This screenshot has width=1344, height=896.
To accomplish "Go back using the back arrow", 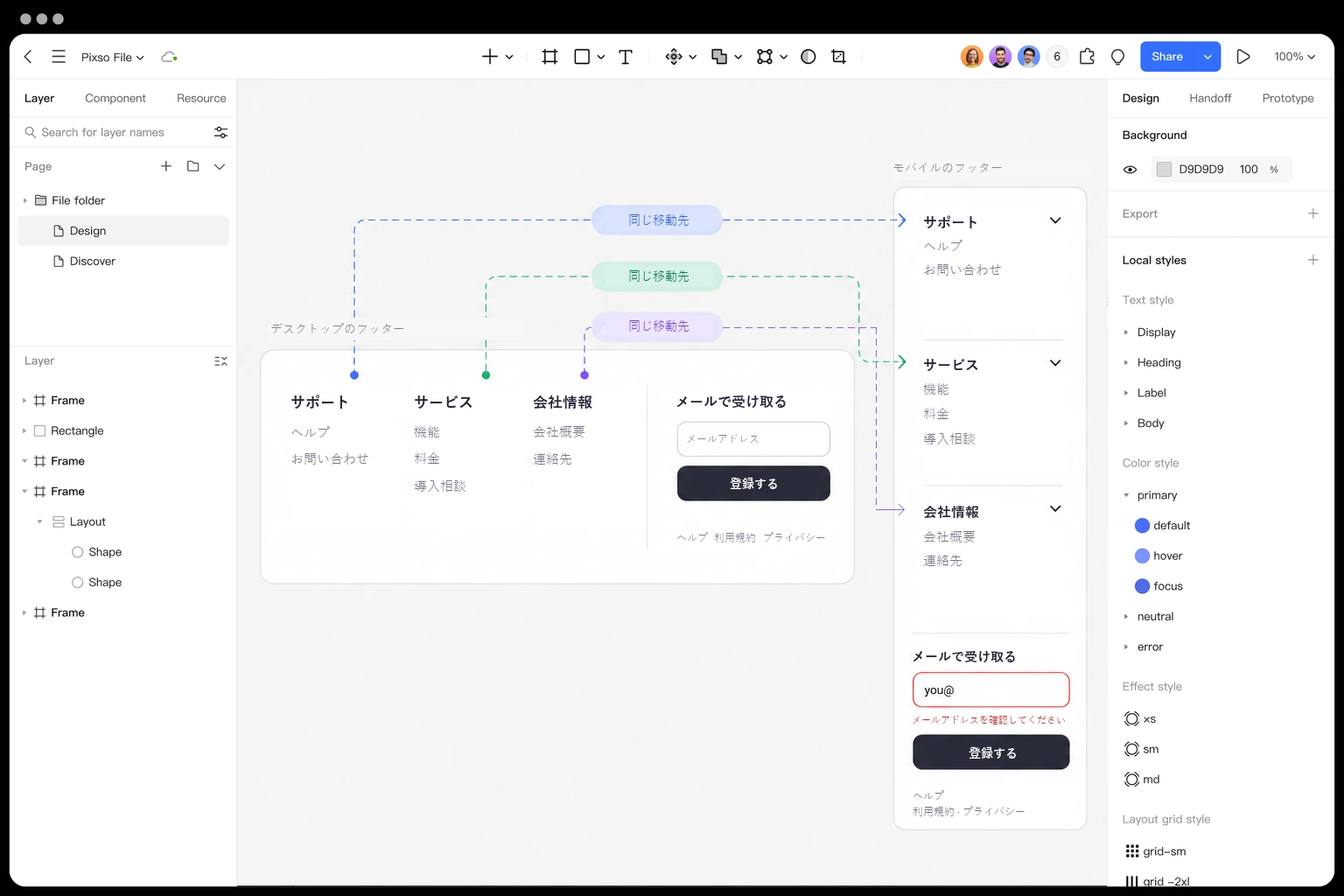I will pyautogui.click(x=28, y=57).
